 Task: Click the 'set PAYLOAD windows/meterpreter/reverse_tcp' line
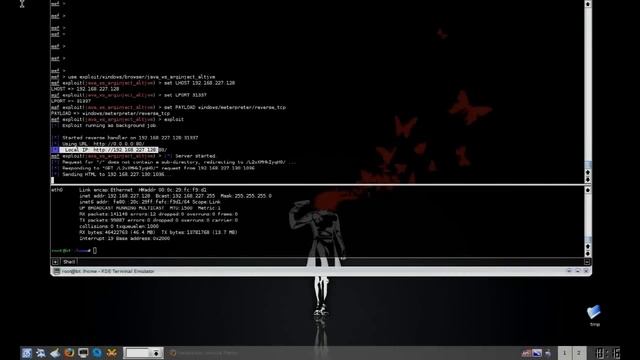[x=168, y=107]
